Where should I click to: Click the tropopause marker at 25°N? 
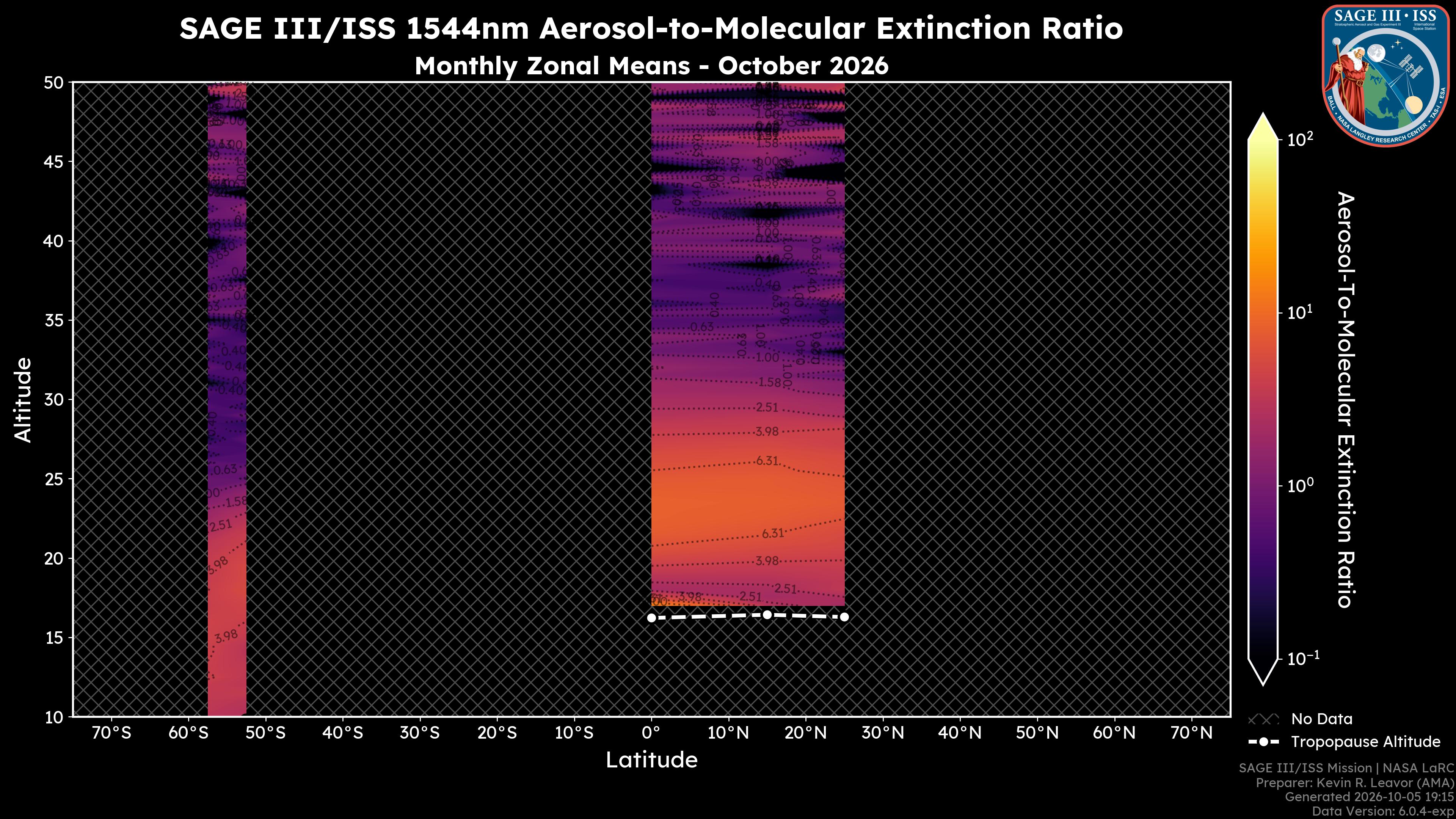(x=844, y=617)
